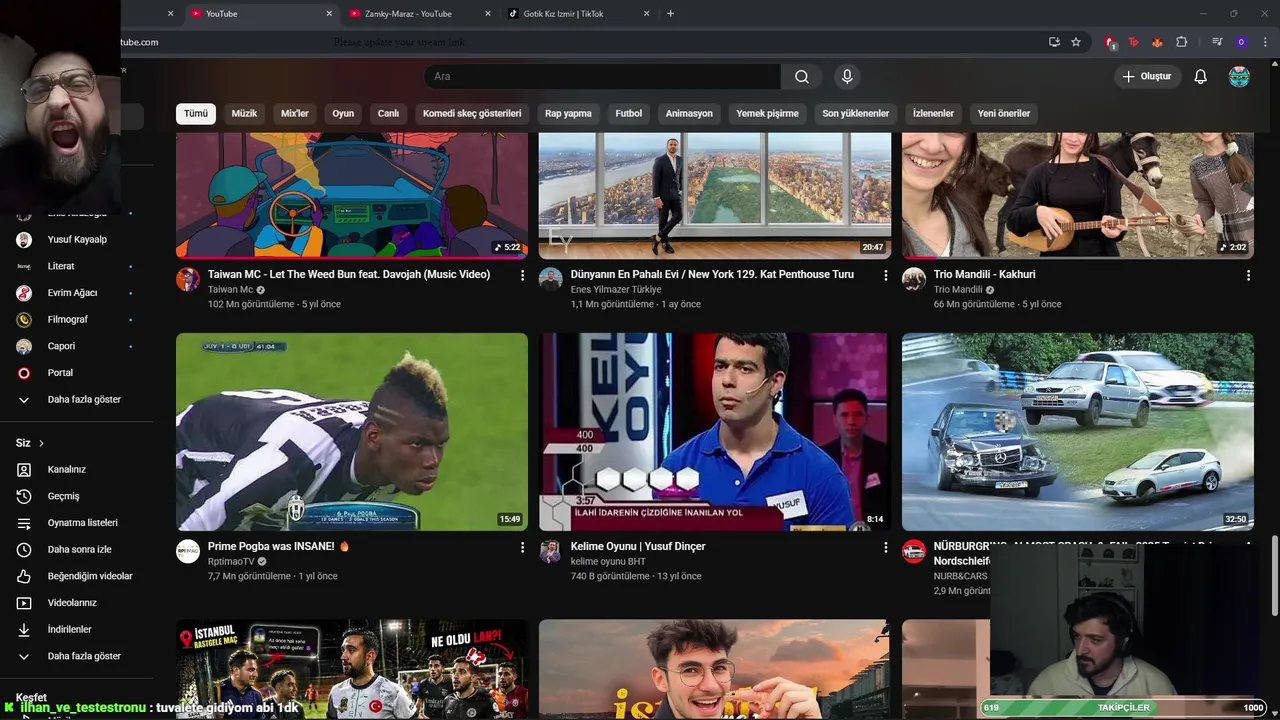Screen dimensions: 1280x720
Task: Click the Taiwan Mc channel avatar
Action: 188,279
